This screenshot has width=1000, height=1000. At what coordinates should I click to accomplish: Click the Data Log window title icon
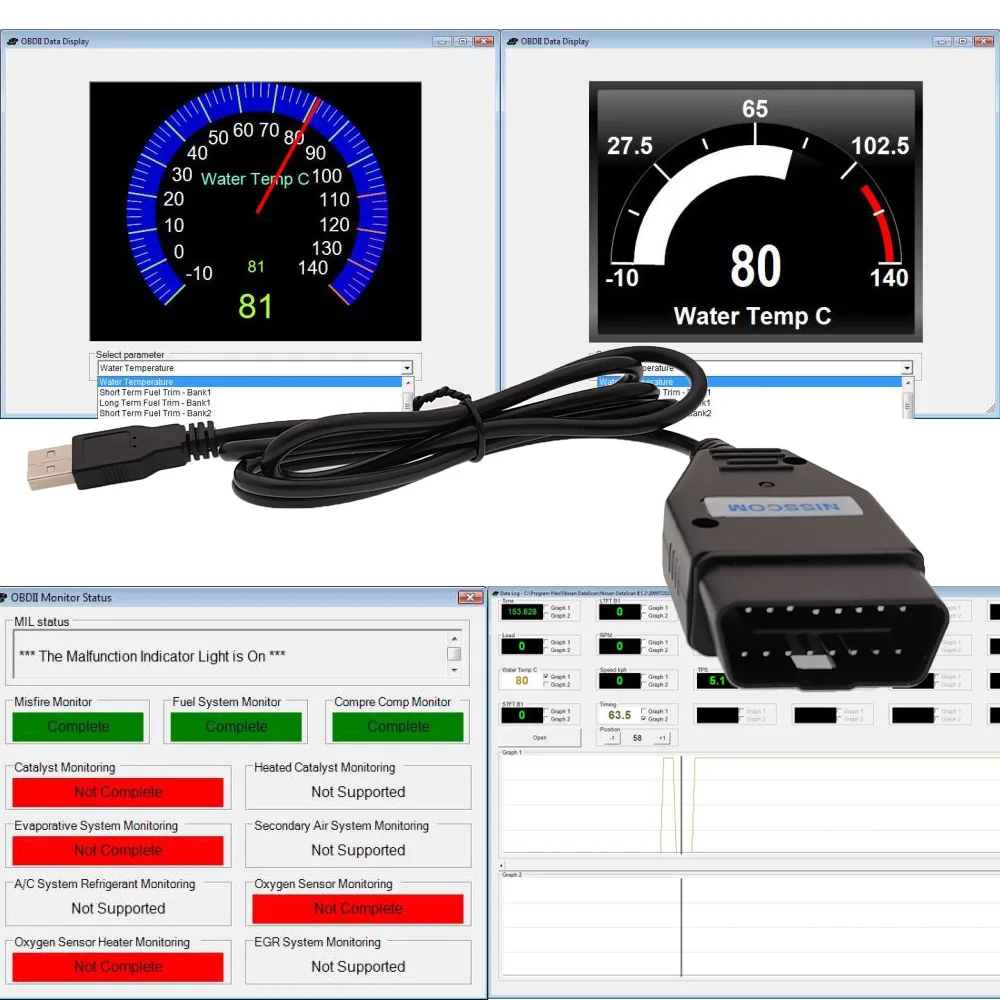pyautogui.click(x=495, y=593)
